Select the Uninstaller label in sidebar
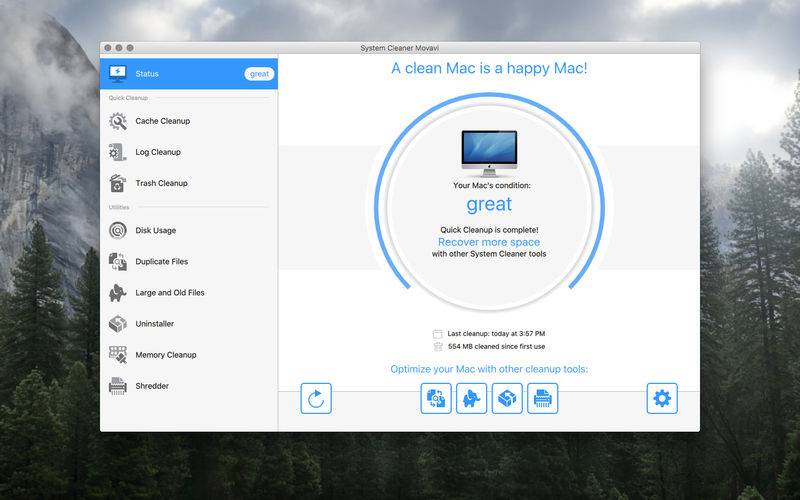 pyautogui.click(x=155, y=324)
